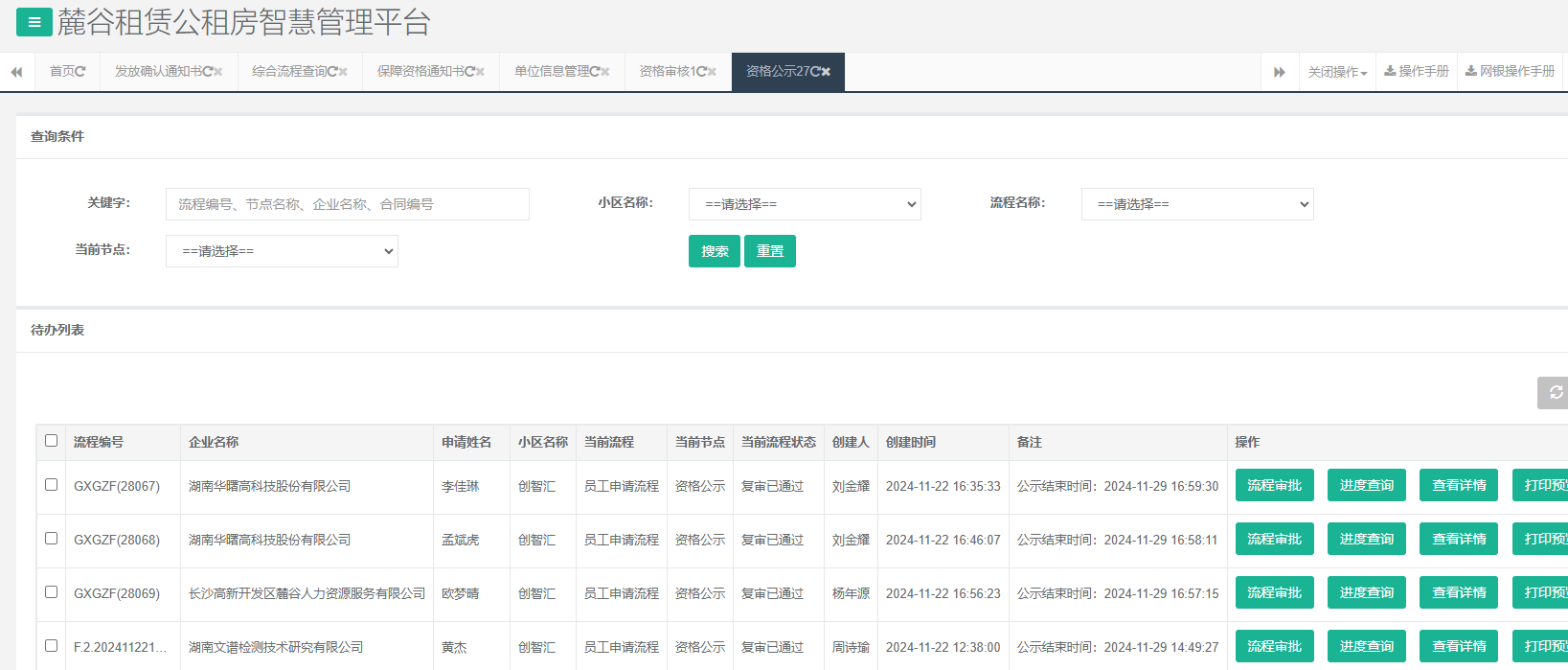Check the row checkbox for GXGZF(28067)
1568x670 pixels.
point(52,485)
